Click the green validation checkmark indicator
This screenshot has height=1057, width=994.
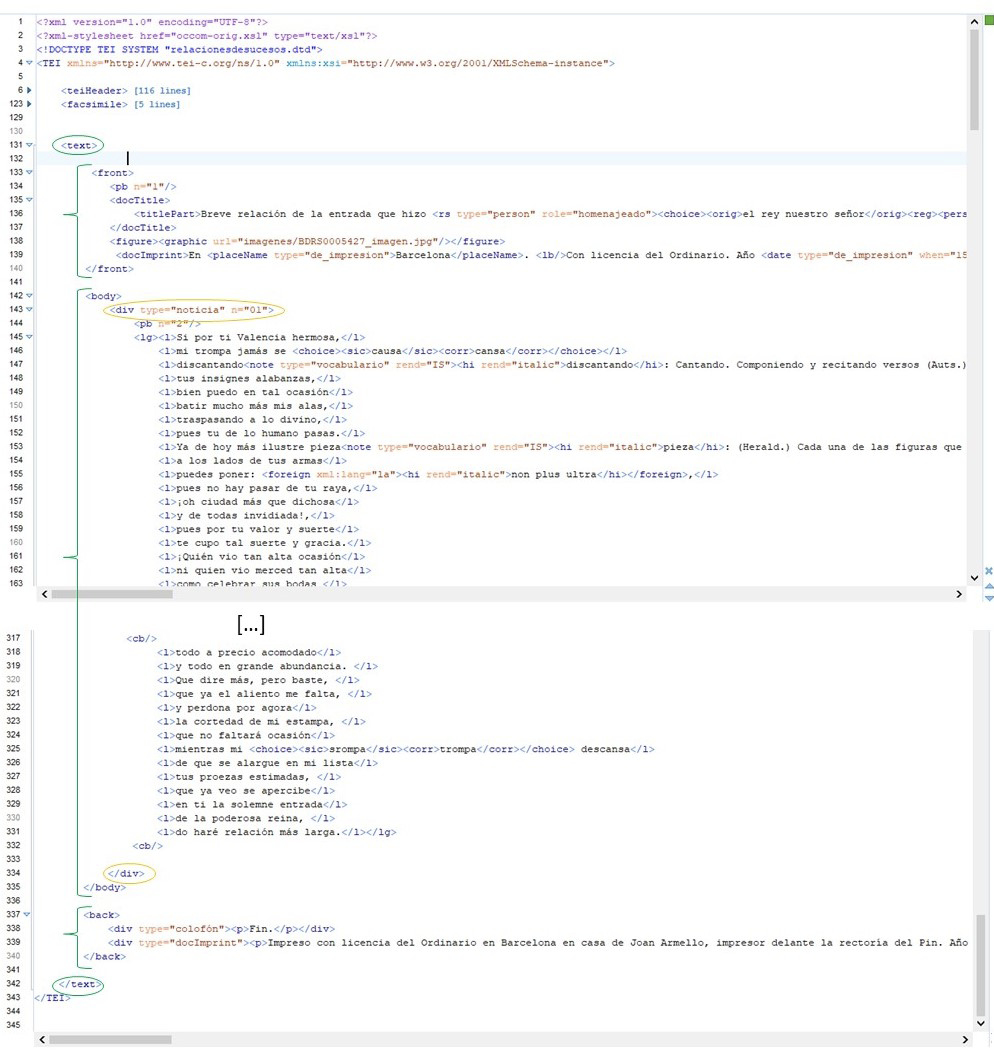(x=988, y=19)
